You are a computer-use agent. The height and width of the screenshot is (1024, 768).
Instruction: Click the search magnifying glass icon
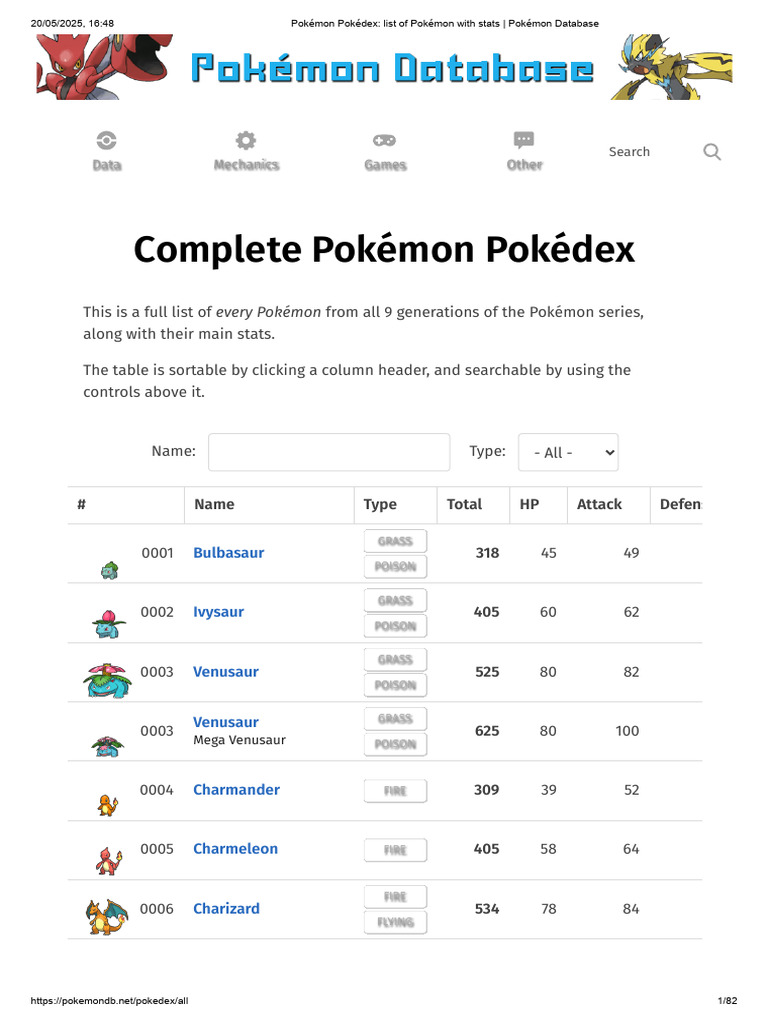click(x=712, y=152)
